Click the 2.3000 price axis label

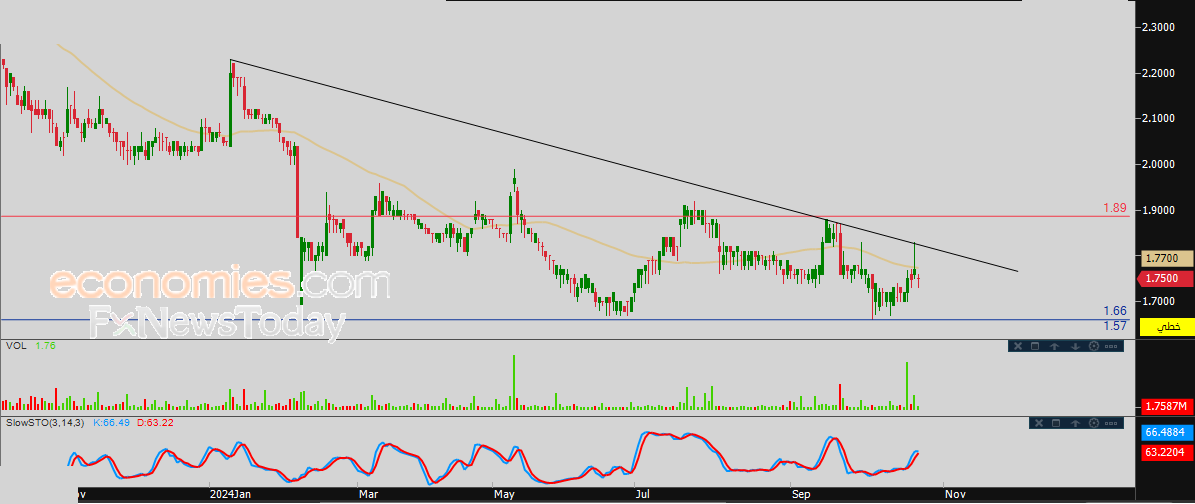[x=1157, y=27]
